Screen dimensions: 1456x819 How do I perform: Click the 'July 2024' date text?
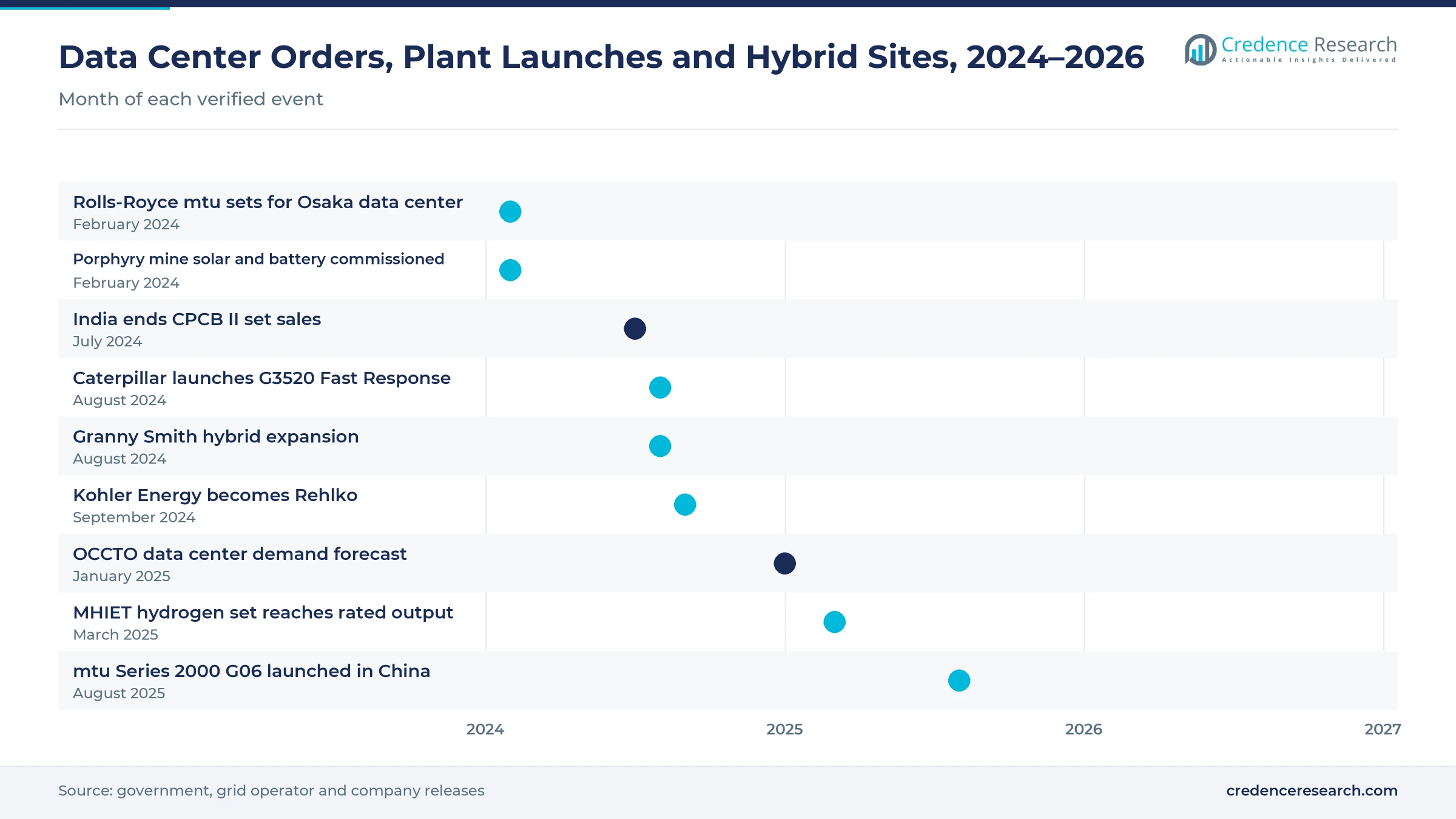pyautogui.click(x=107, y=342)
